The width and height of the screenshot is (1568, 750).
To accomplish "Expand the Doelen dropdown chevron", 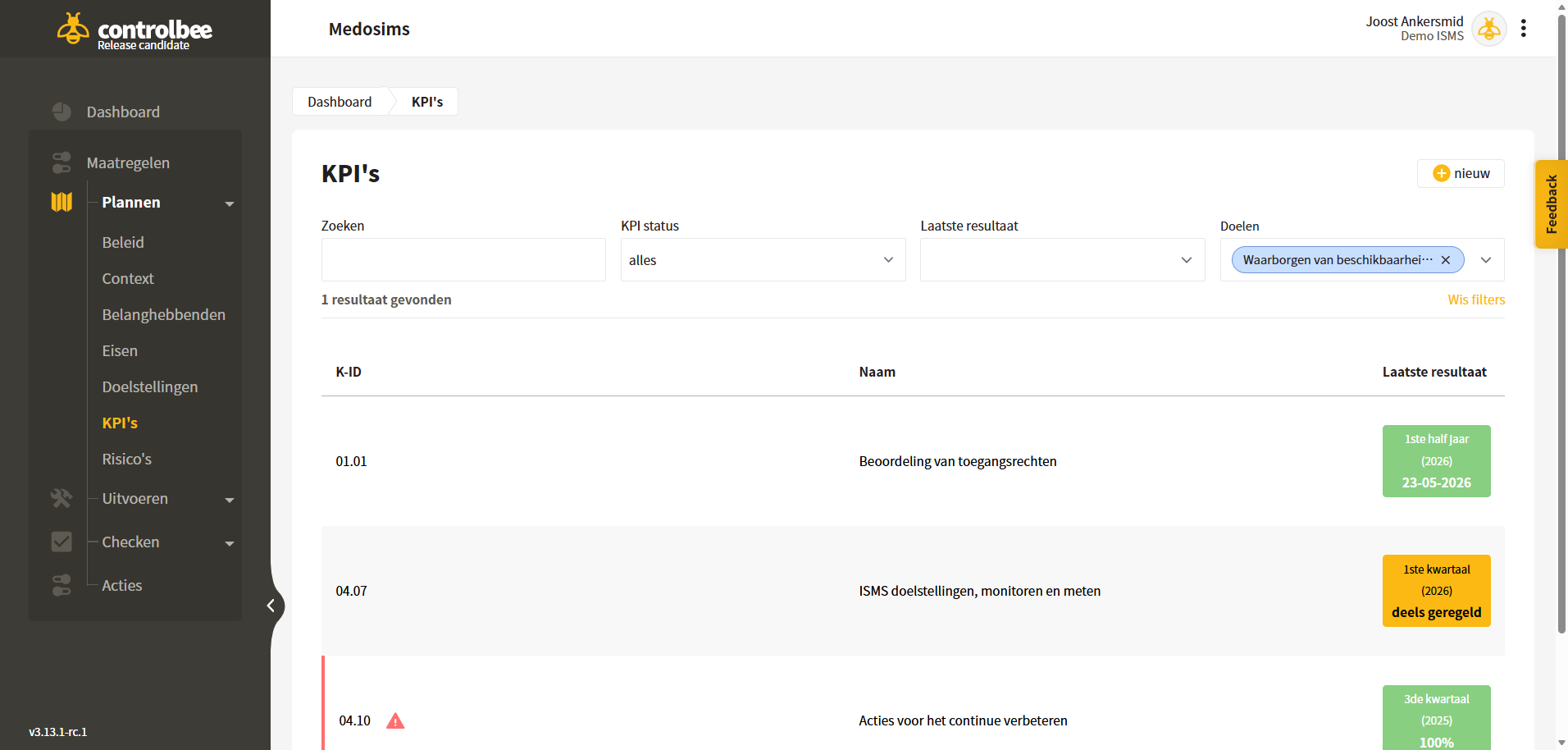I will tap(1486, 260).
